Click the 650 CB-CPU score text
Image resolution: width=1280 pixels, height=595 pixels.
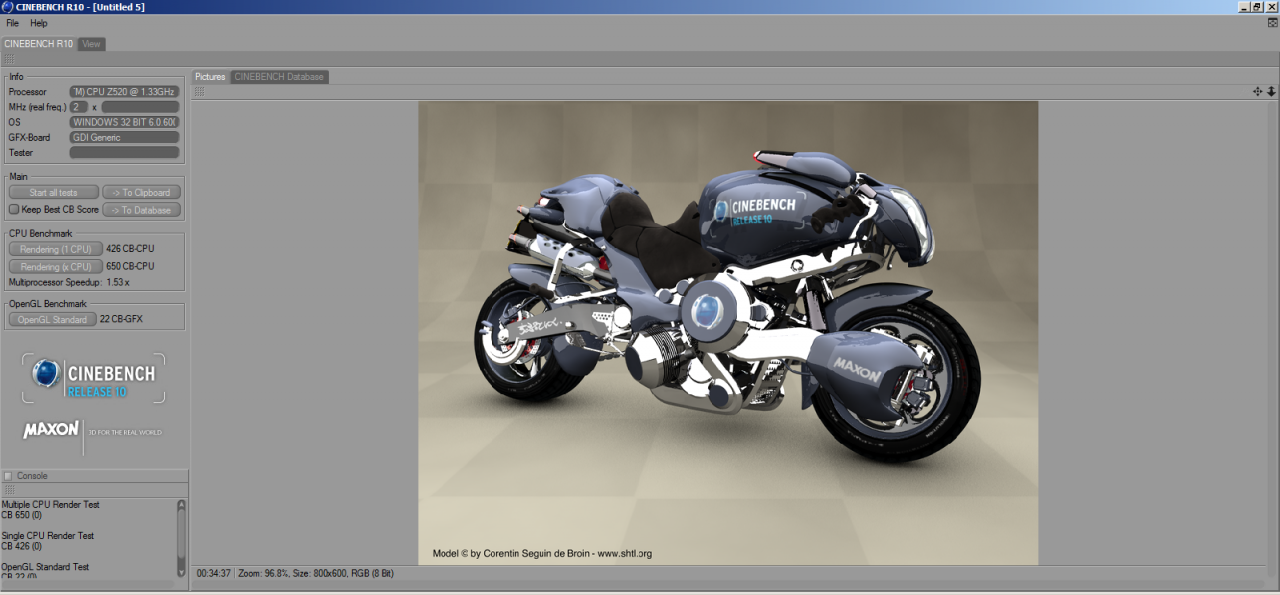point(130,267)
